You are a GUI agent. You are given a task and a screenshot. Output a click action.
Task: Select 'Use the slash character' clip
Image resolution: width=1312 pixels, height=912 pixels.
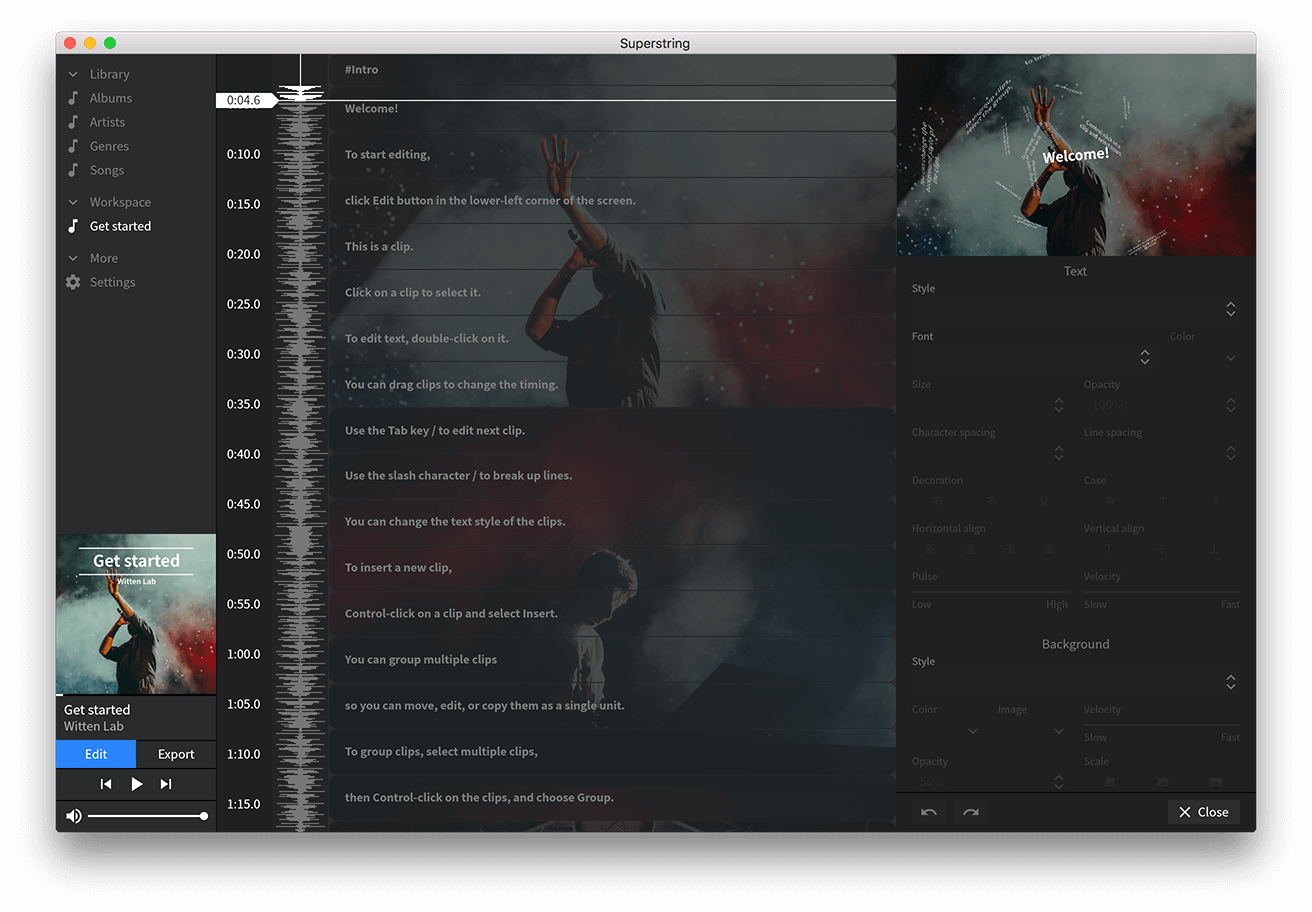click(x=612, y=476)
